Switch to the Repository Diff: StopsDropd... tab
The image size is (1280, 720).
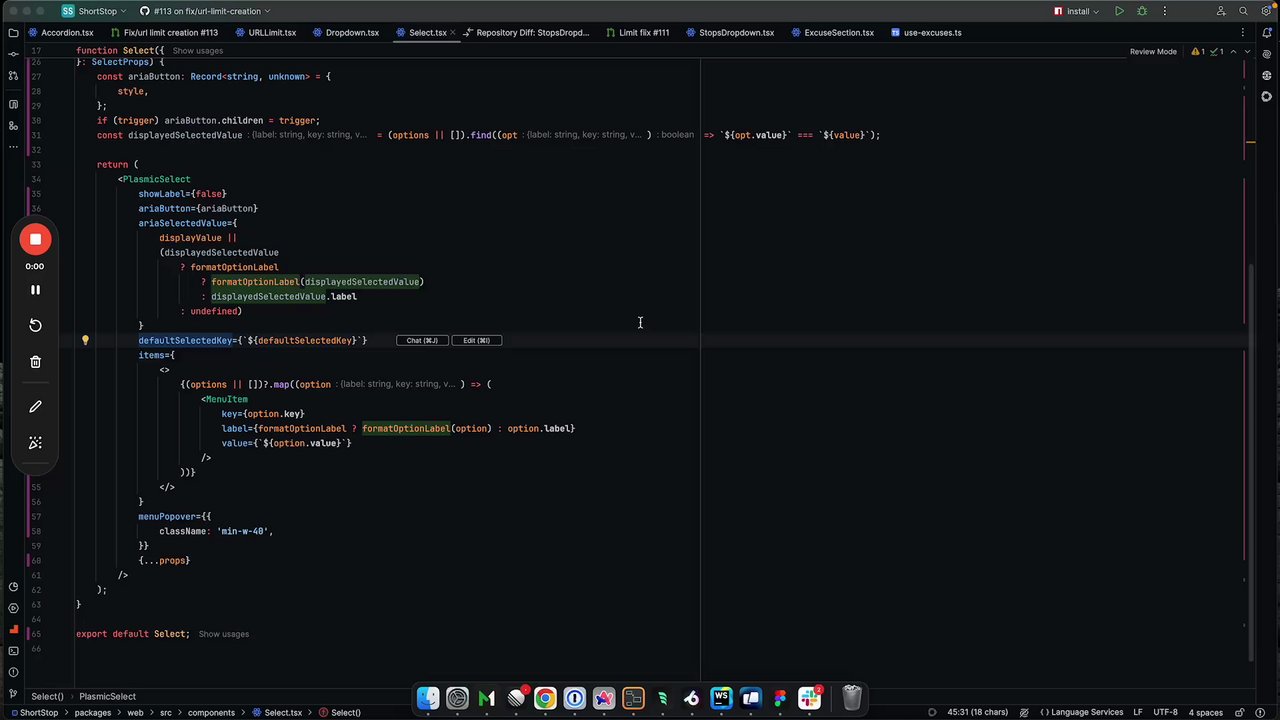[526, 32]
